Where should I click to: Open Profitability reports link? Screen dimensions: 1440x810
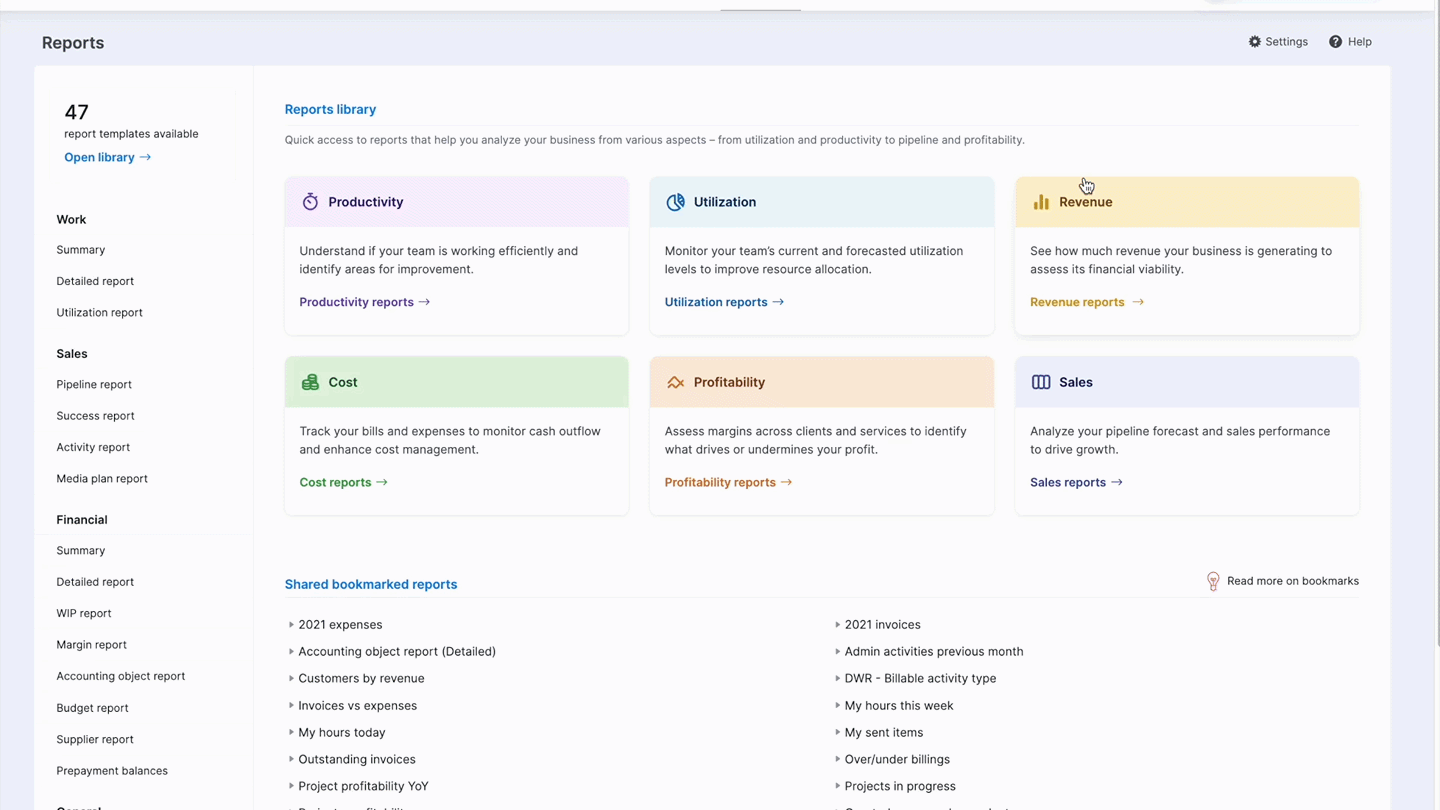pos(729,482)
